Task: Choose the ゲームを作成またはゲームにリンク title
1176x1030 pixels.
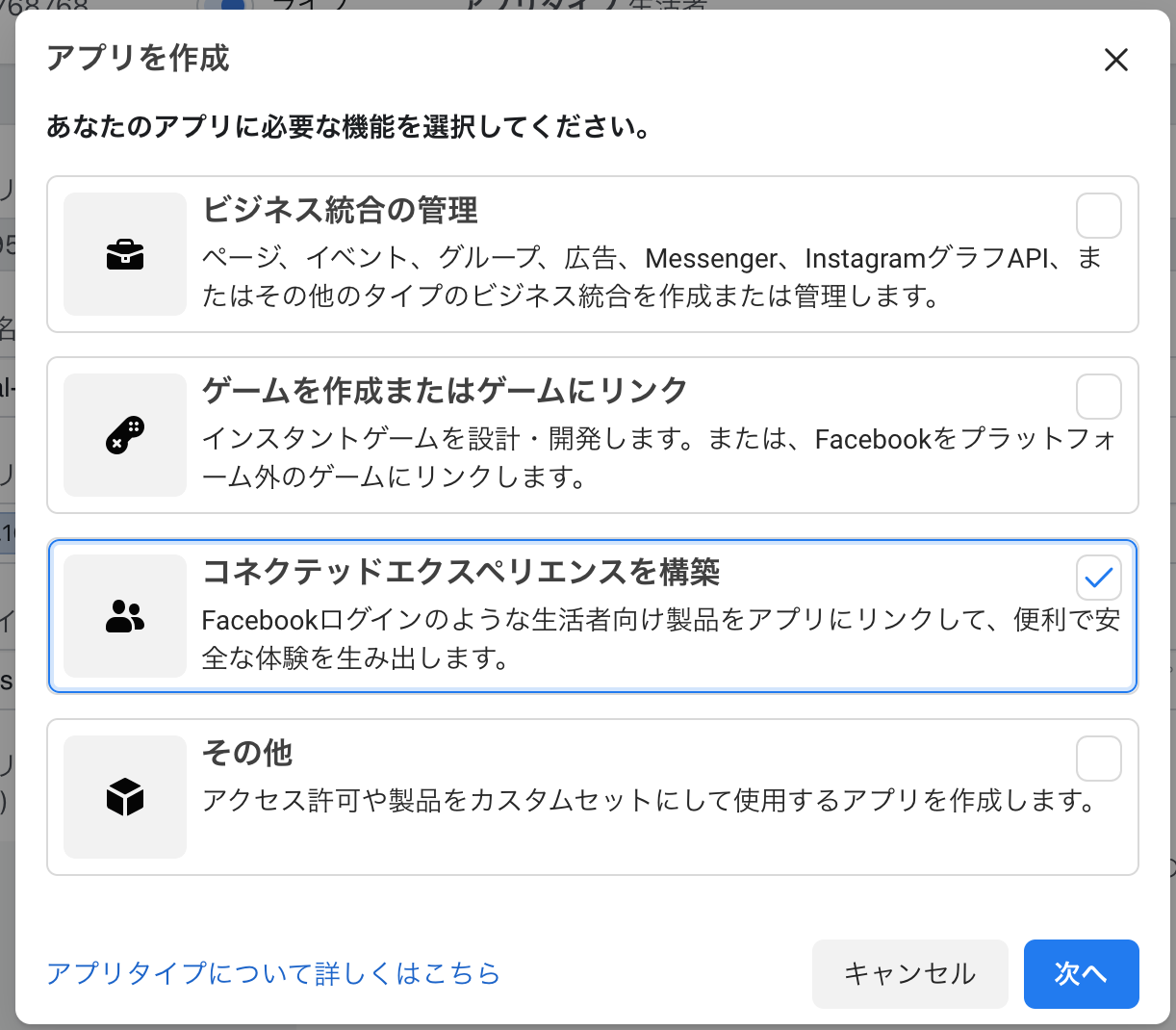Action: [445, 391]
